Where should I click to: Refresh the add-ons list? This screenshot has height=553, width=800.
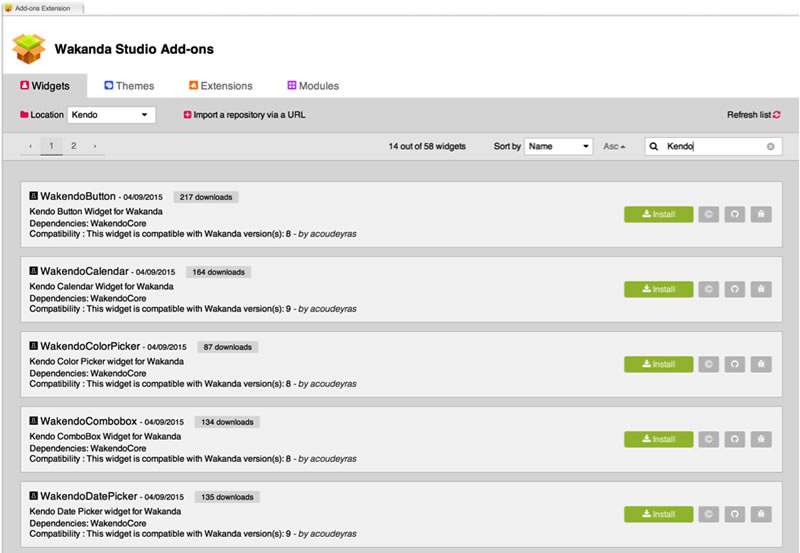pos(754,115)
